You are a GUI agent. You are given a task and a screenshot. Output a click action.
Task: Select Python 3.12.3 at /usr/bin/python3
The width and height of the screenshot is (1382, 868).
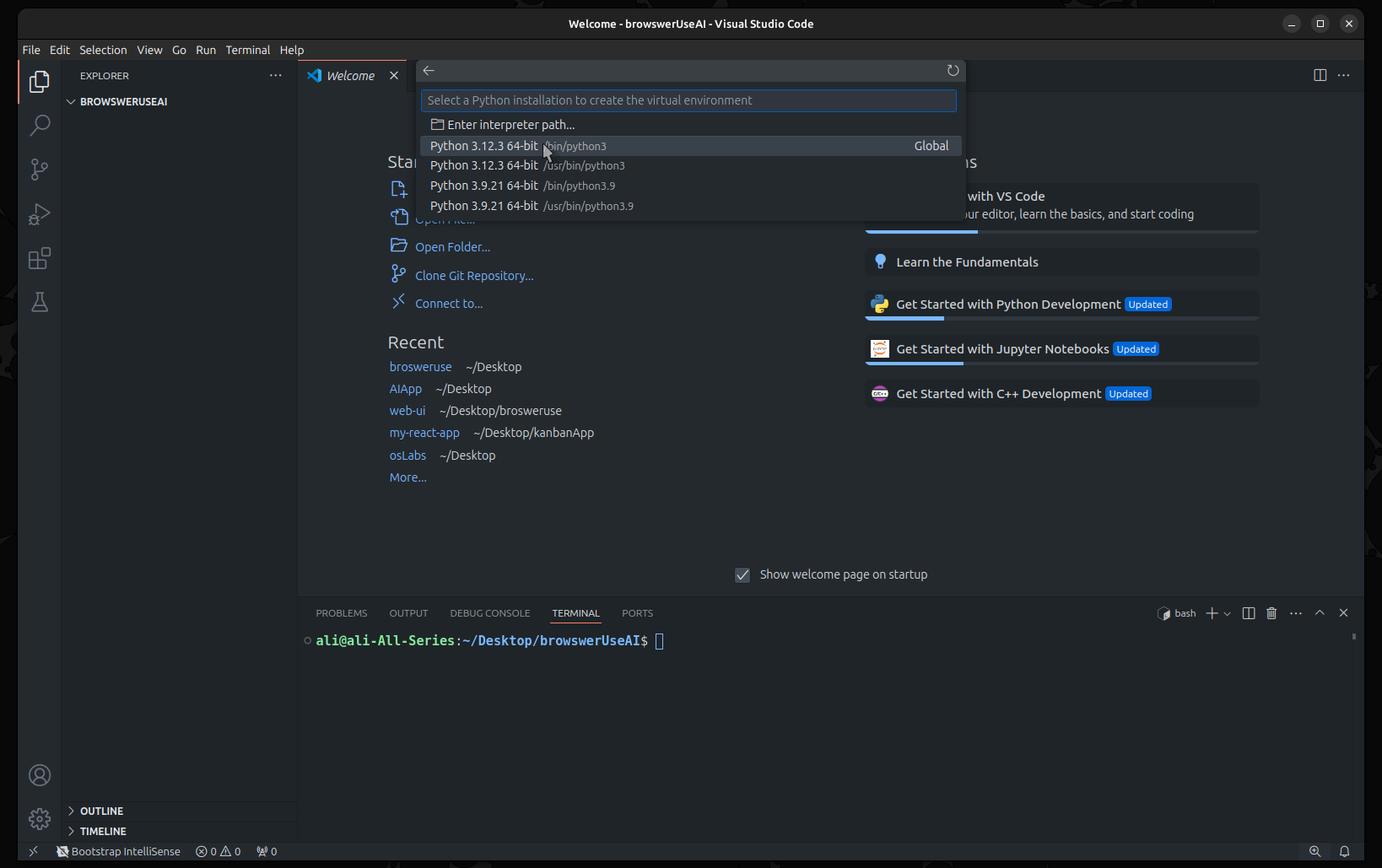pos(690,166)
